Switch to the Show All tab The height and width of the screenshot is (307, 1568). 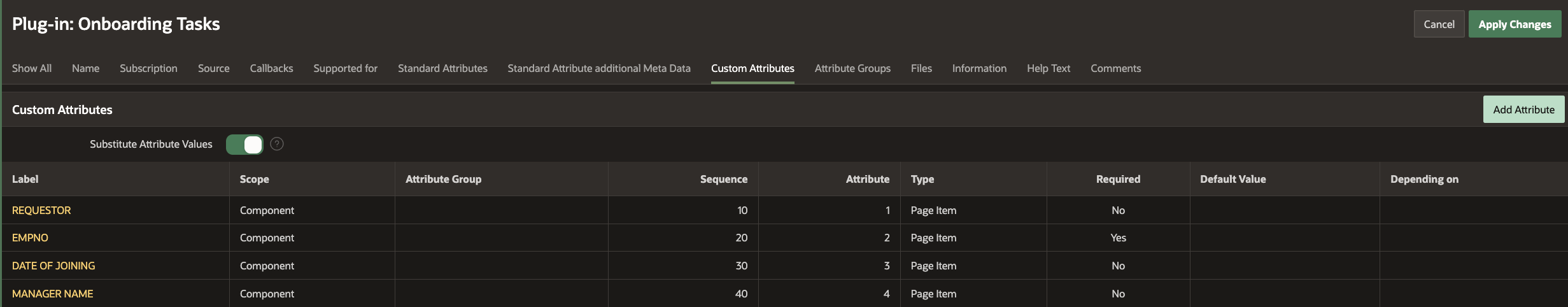(32, 68)
